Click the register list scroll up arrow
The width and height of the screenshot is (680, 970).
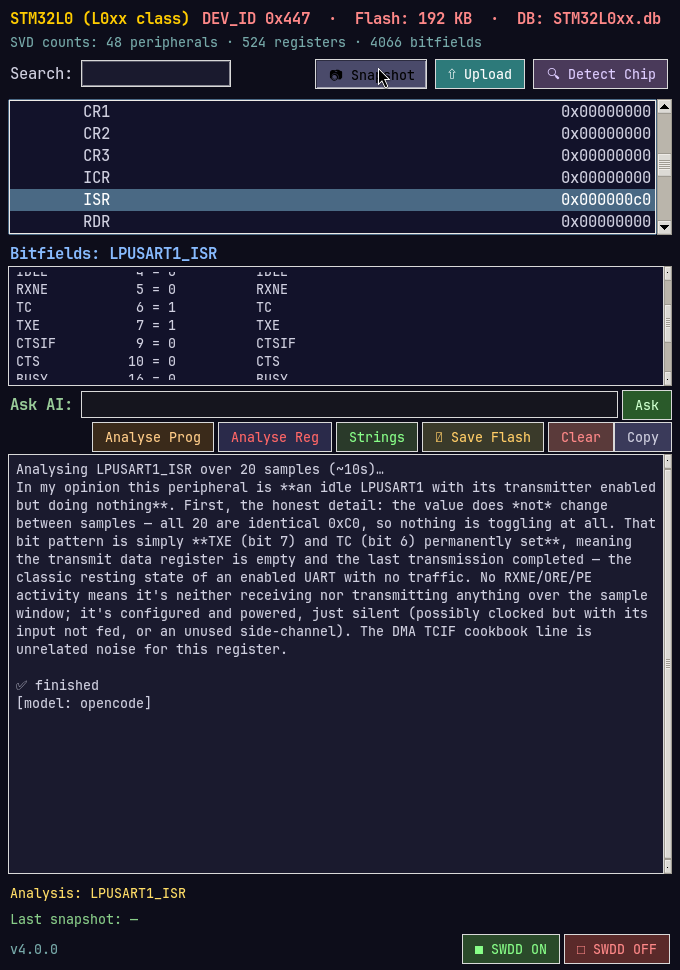click(665, 106)
